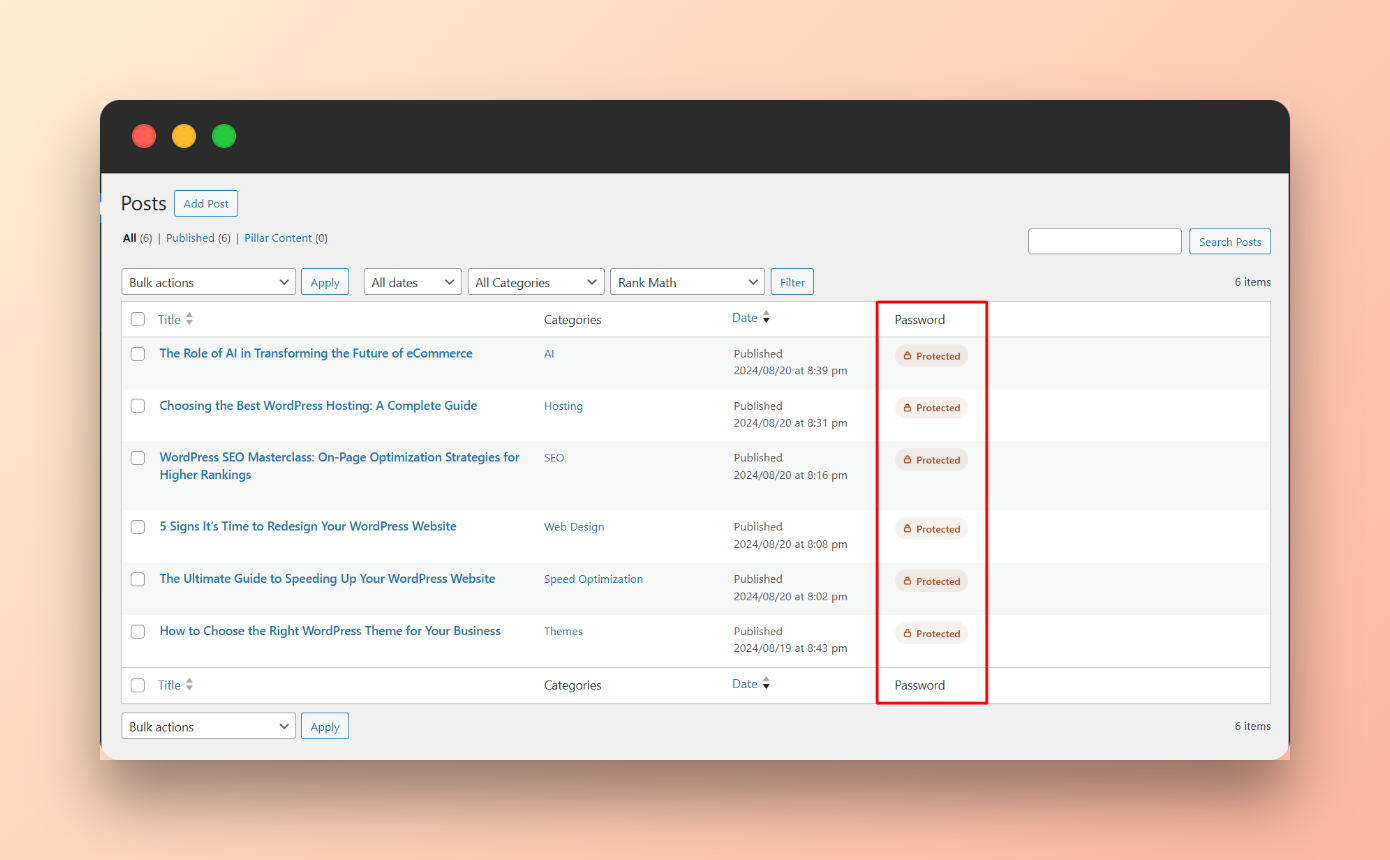
Task: Tick the select-all checkbox in the table footer
Action: (x=138, y=685)
